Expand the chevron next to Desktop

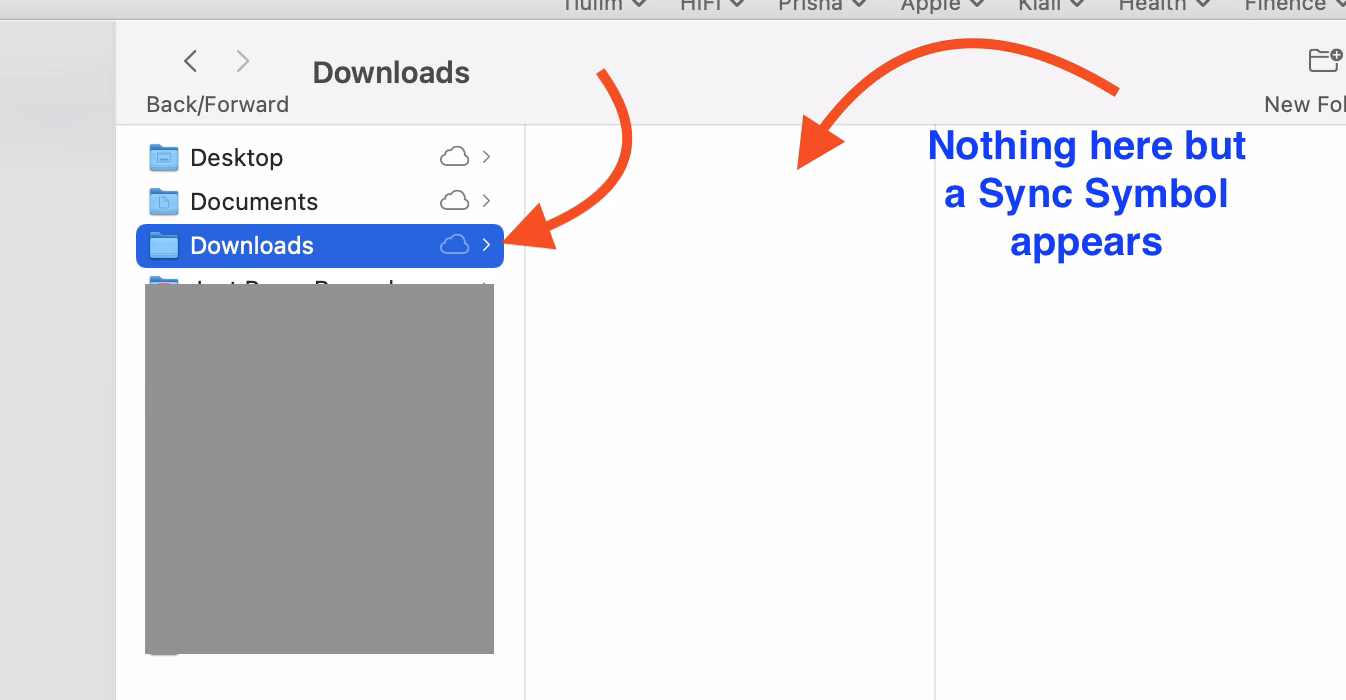(486, 156)
